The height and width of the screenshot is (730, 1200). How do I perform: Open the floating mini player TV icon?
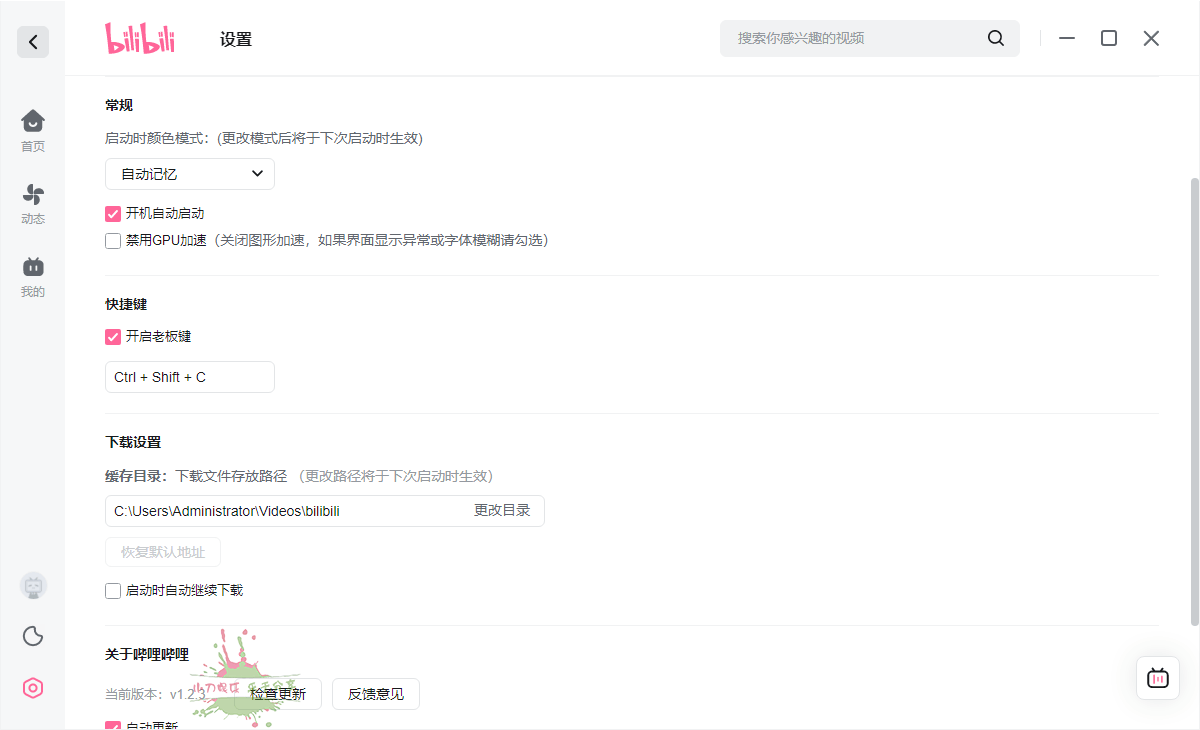point(1157,678)
